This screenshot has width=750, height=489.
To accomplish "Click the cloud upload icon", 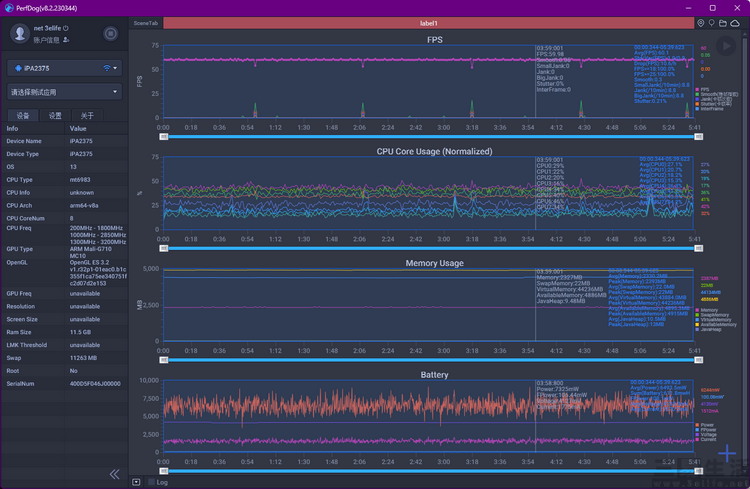I will (735, 23).
